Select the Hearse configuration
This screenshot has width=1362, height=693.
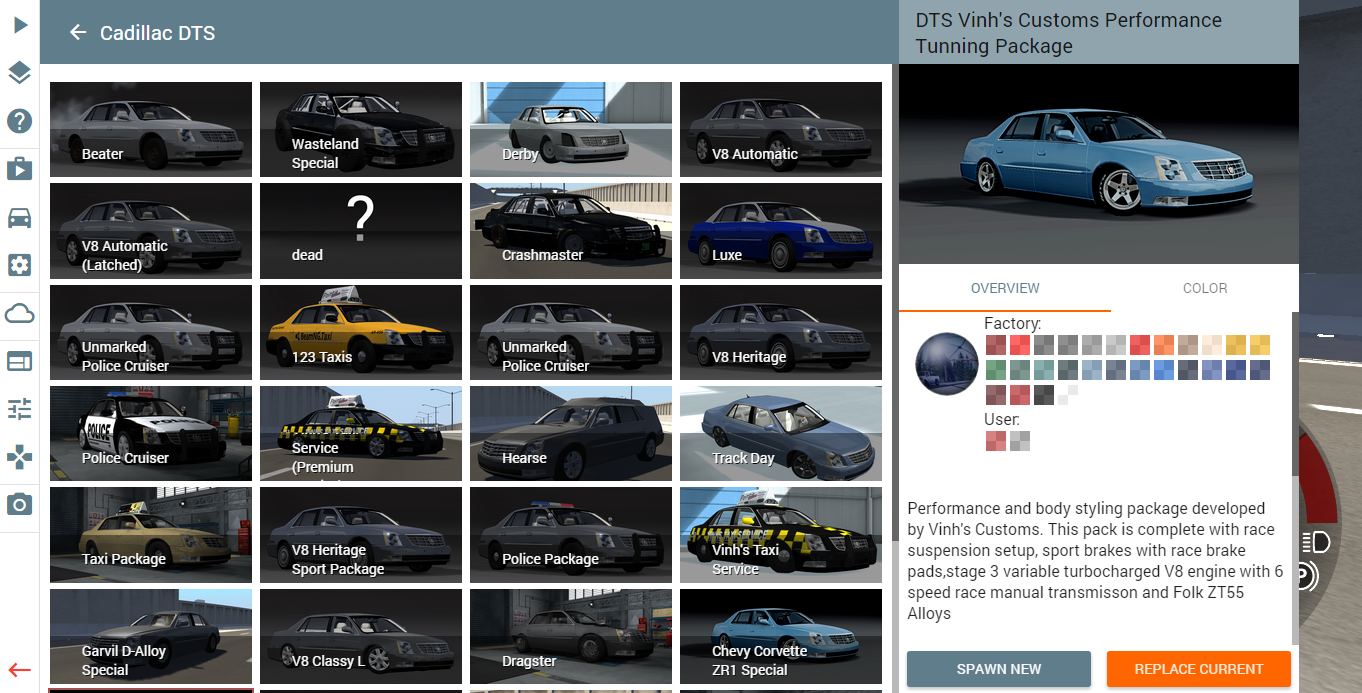coord(571,434)
